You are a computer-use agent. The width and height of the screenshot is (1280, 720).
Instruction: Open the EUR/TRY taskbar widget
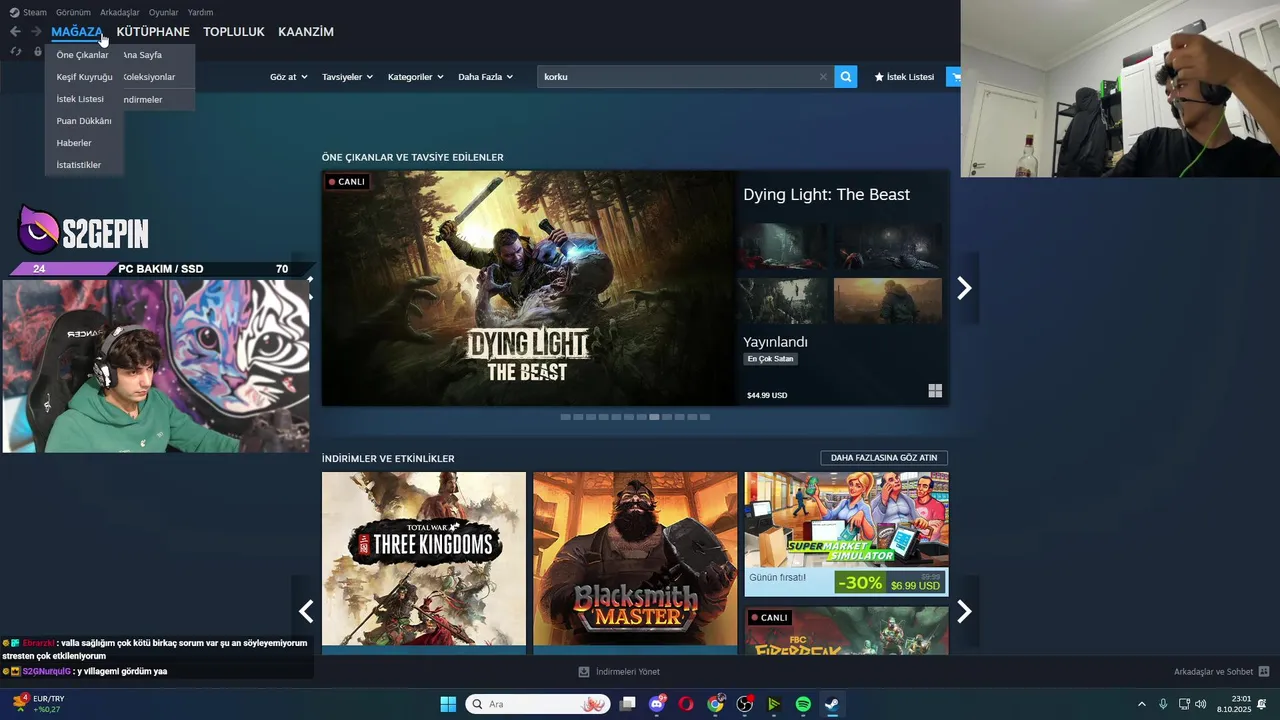38,704
